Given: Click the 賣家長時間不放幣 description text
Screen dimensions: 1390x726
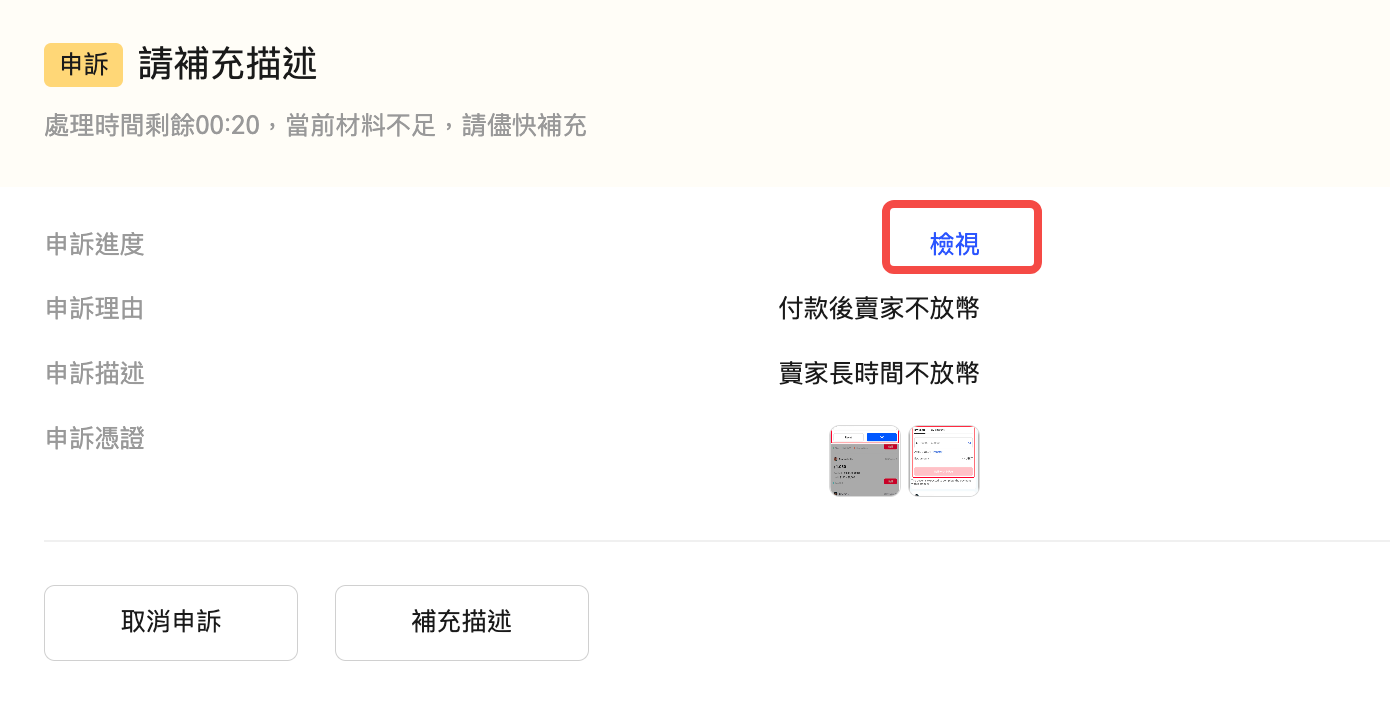Looking at the screenshot, I should coord(878,374).
